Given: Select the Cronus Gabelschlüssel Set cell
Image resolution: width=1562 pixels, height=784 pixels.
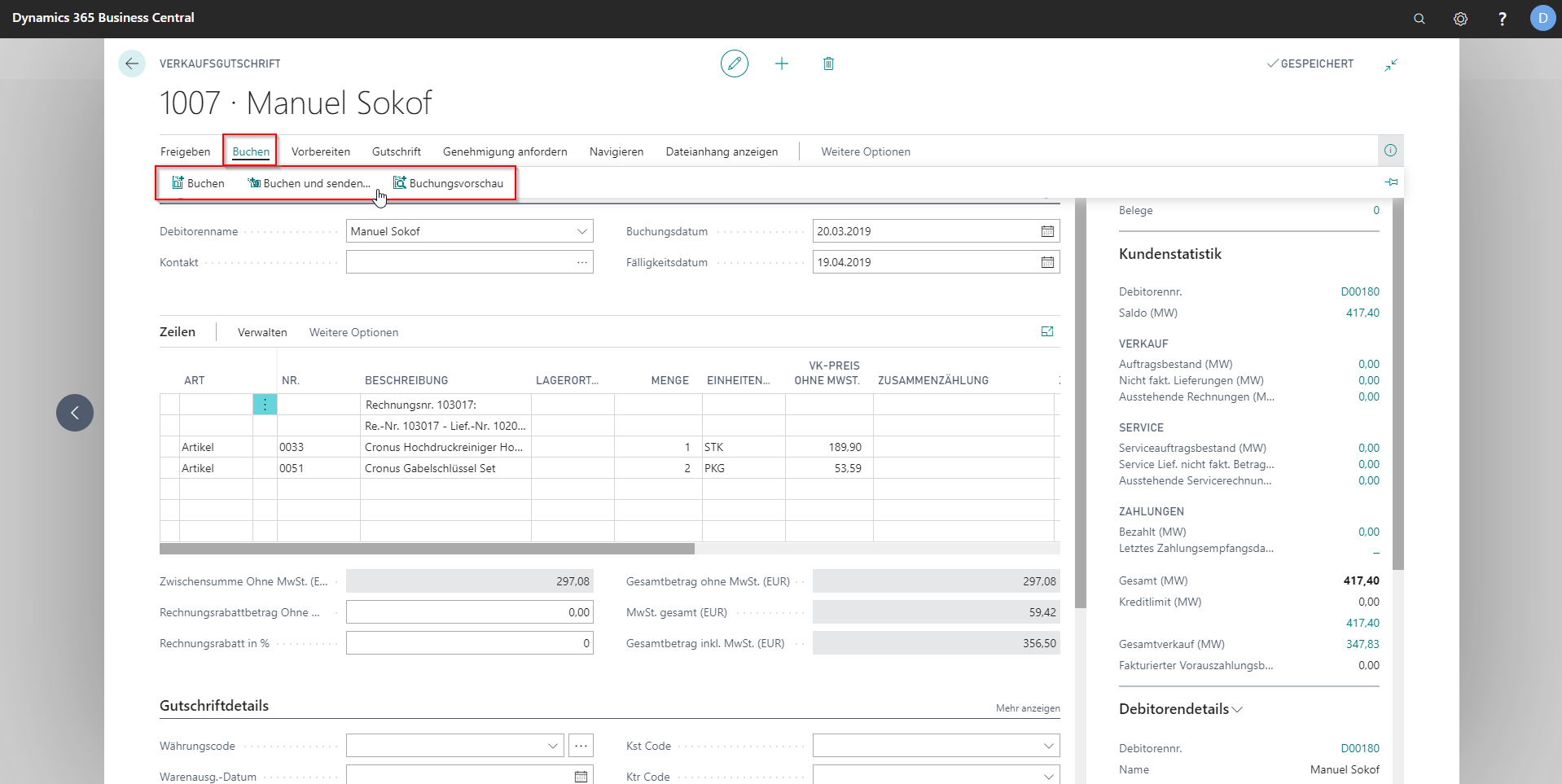Looking at the screenshot, I should click(x=445, y=468).
